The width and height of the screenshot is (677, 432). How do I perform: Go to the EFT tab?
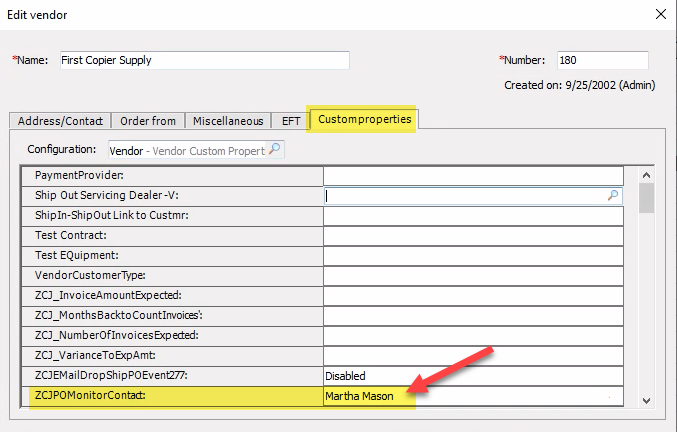[x=291, y=121]
